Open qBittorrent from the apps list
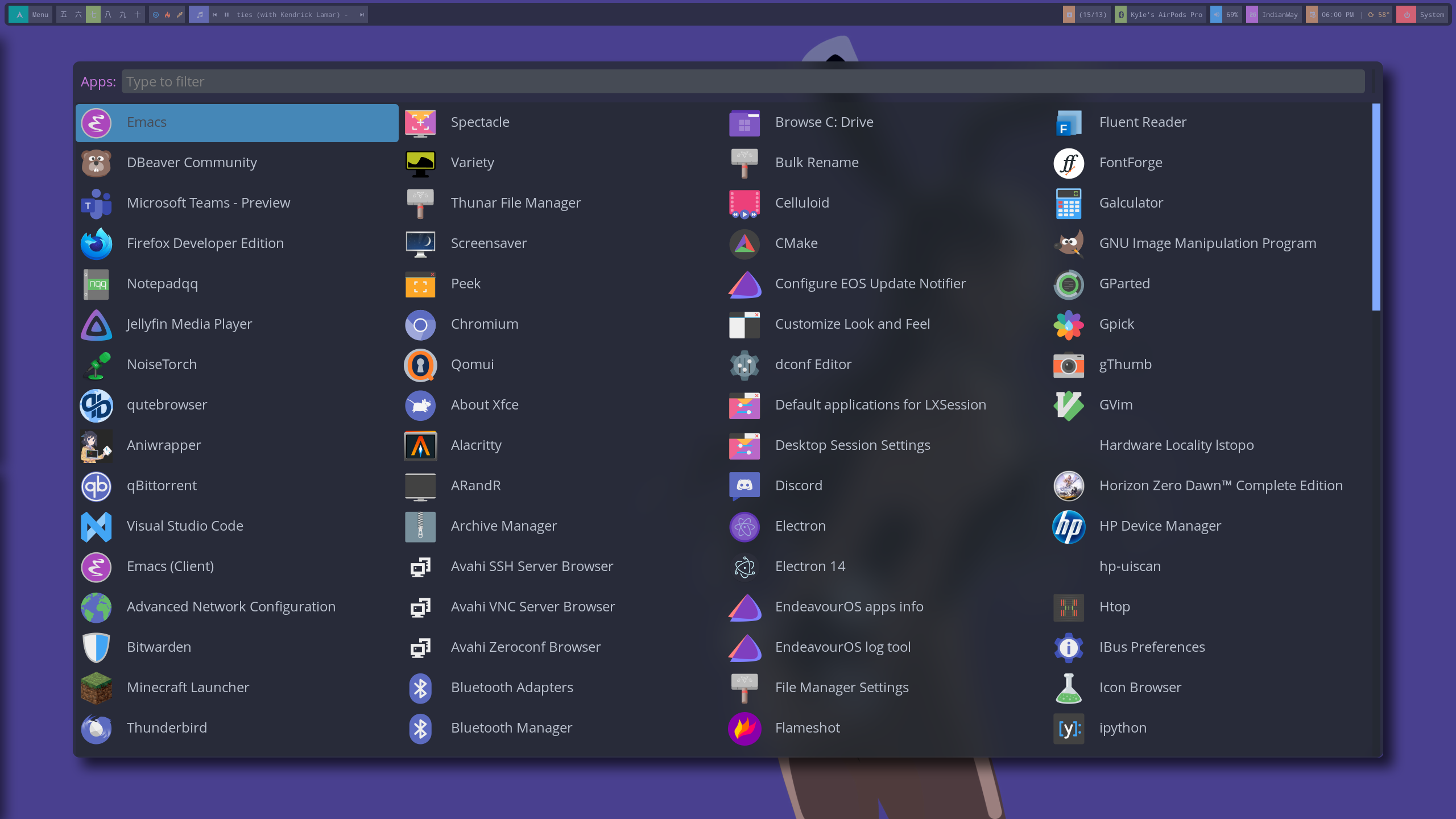This screenshot has height=819, width=1456. 162,486
